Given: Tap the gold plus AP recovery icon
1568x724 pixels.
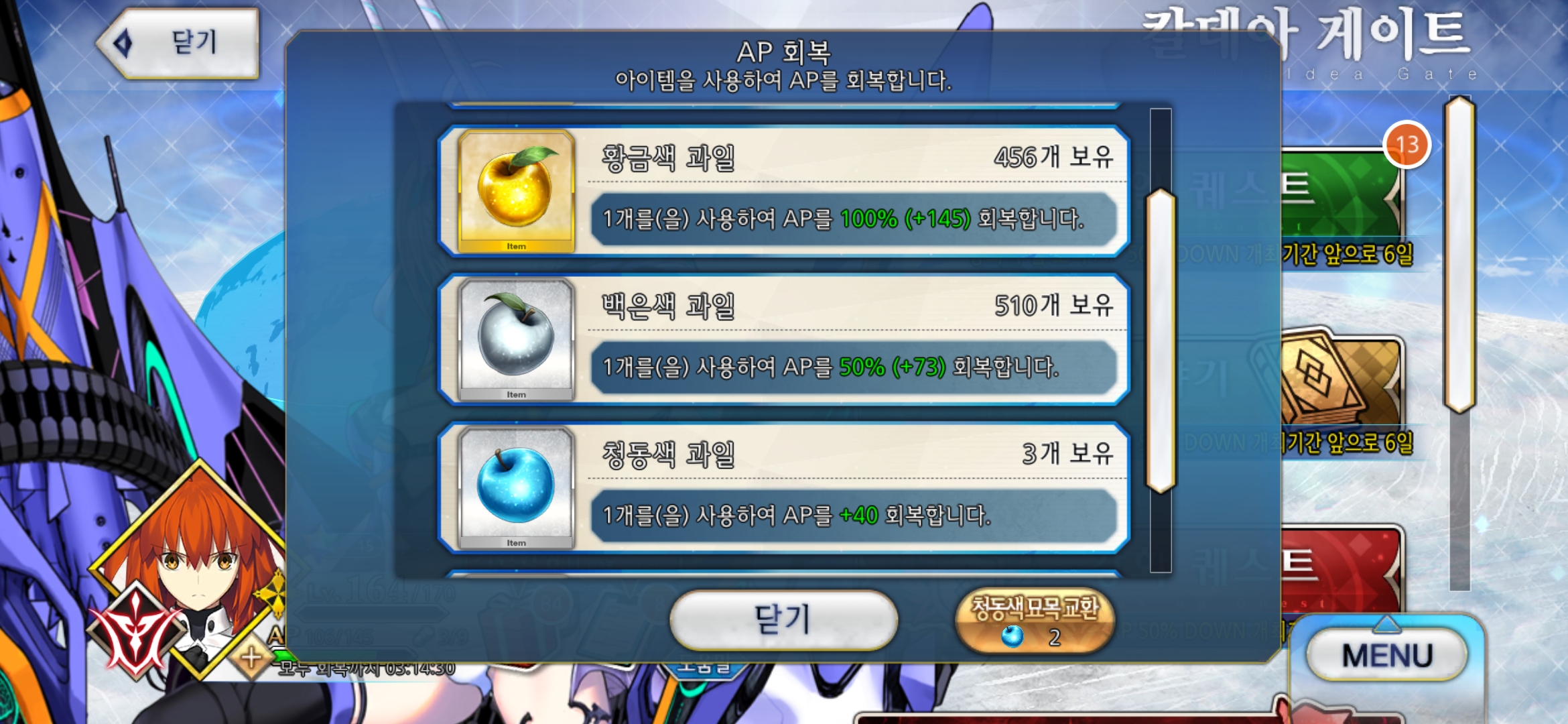Looking at the screenshot, I should coord(251,657).
